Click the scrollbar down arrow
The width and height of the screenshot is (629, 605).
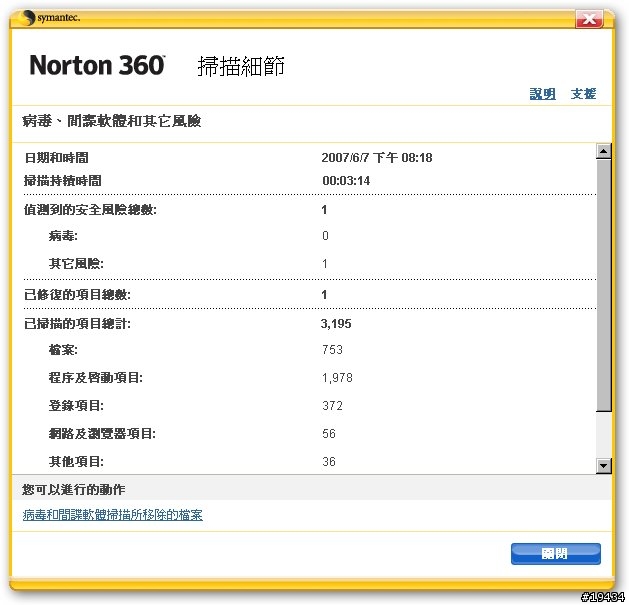click(604, 466)
